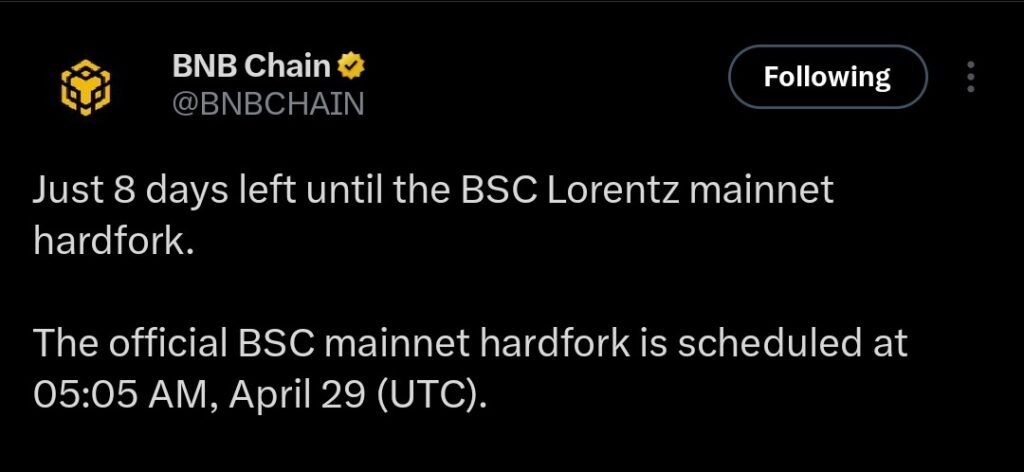Click the @BNBCHAIN handle
This screenshot has width=1024, height=472.
coord(268,103)
